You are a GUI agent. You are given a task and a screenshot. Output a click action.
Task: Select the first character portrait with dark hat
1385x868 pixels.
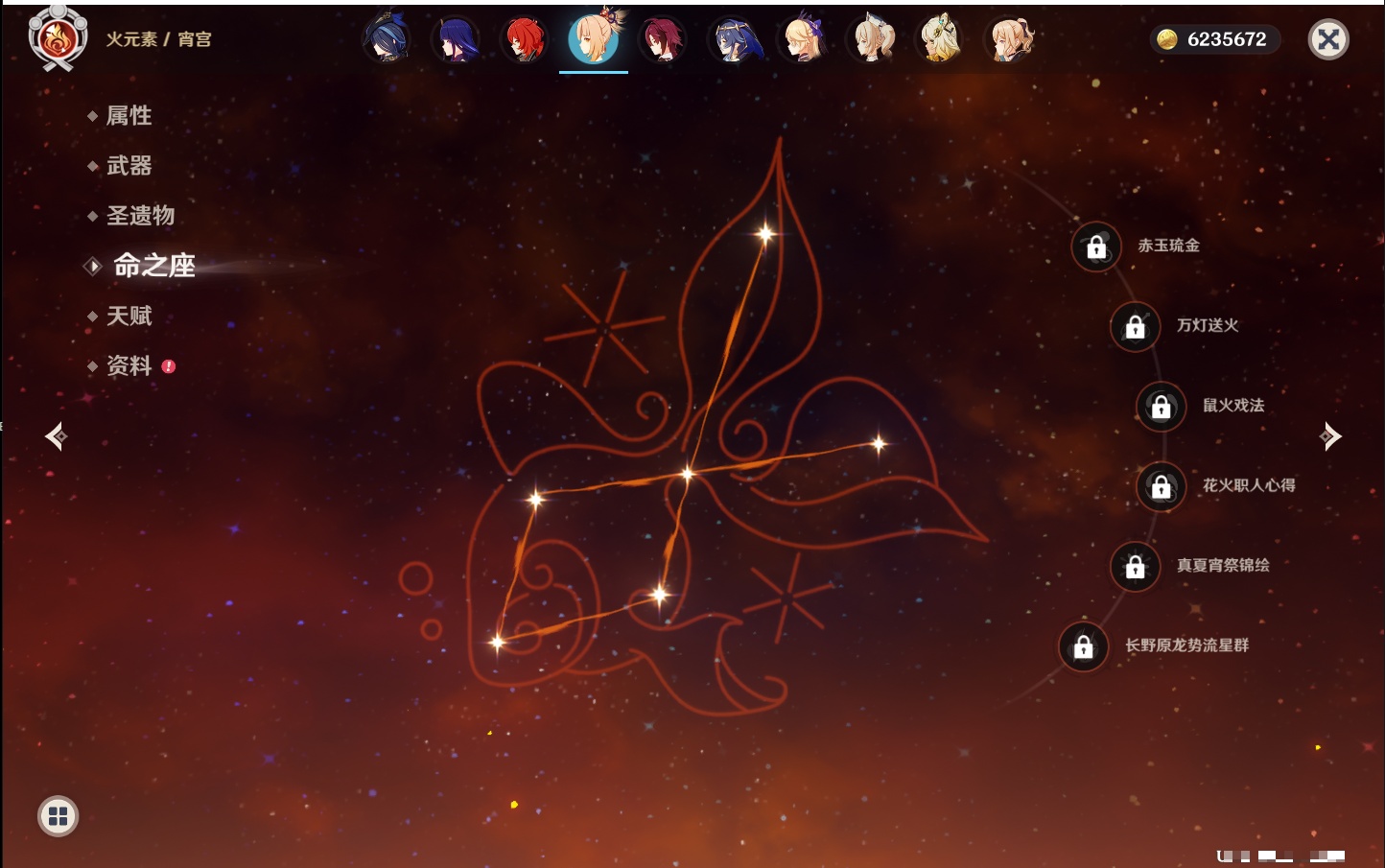[x=387, y=40]
